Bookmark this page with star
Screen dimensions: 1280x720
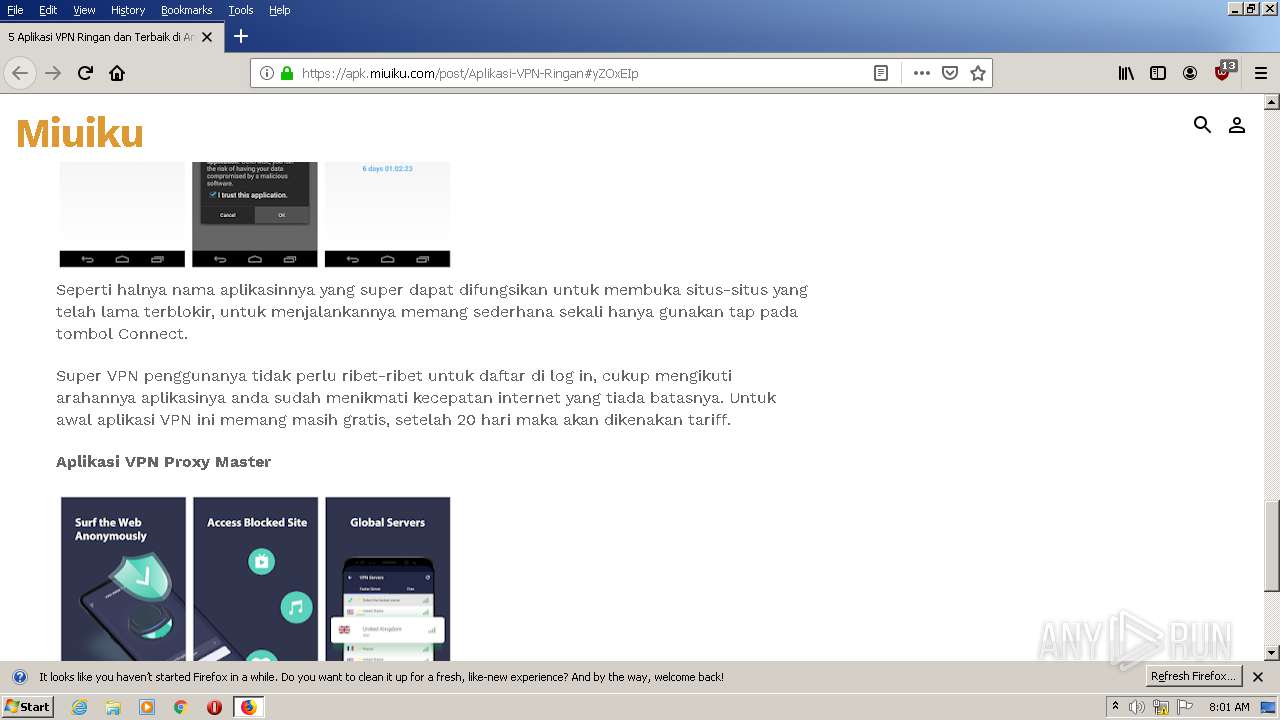pyautogui.click(x=978, y=73)
